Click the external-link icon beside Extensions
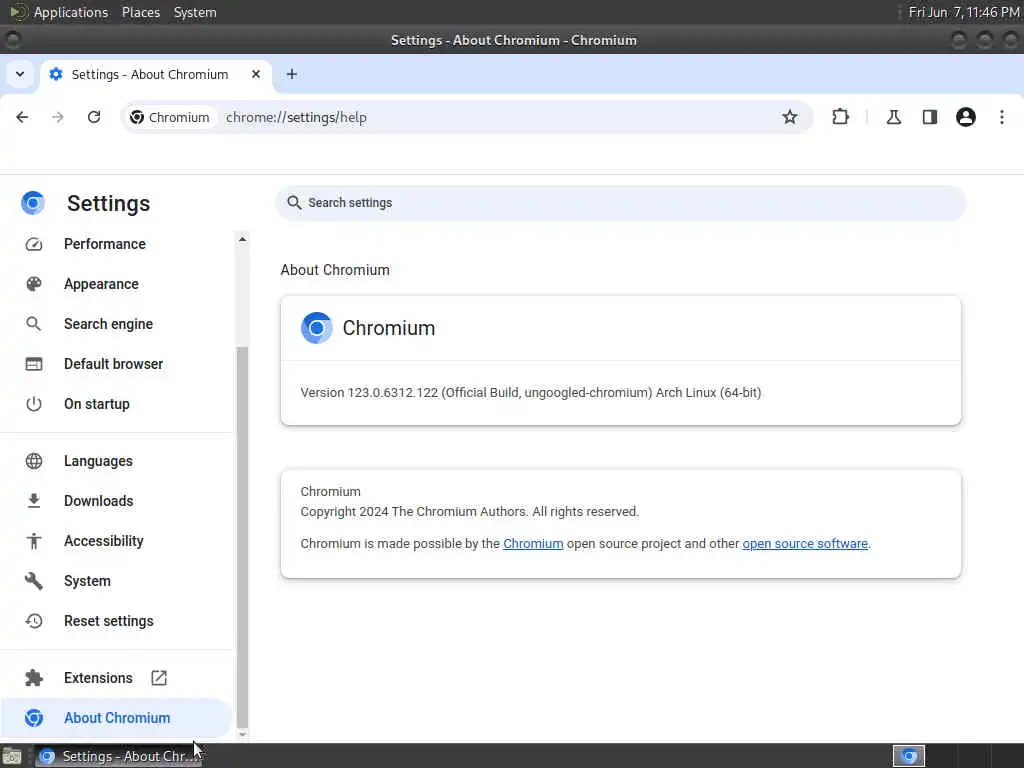The height and width of the screenshot is (768, 1024). (159, 678)
